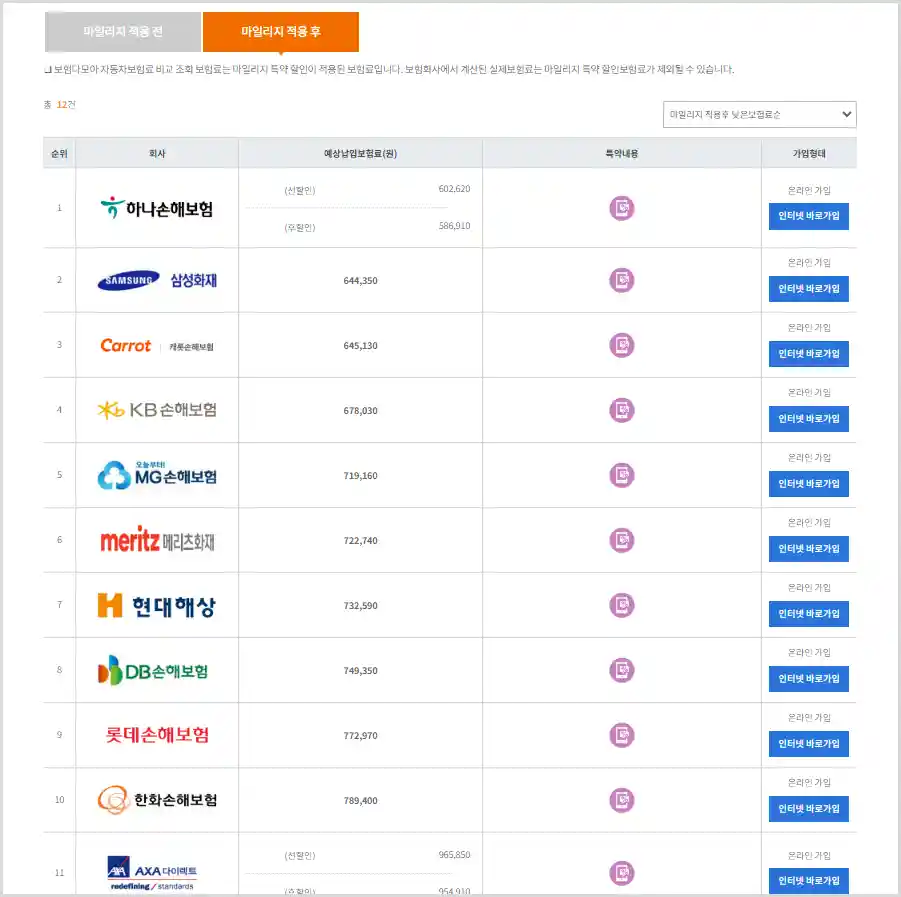This screenshot has width=901, height=897.
Task: Click the Carrot 캐롯손해보험 logo
Action: click(157, 345)
